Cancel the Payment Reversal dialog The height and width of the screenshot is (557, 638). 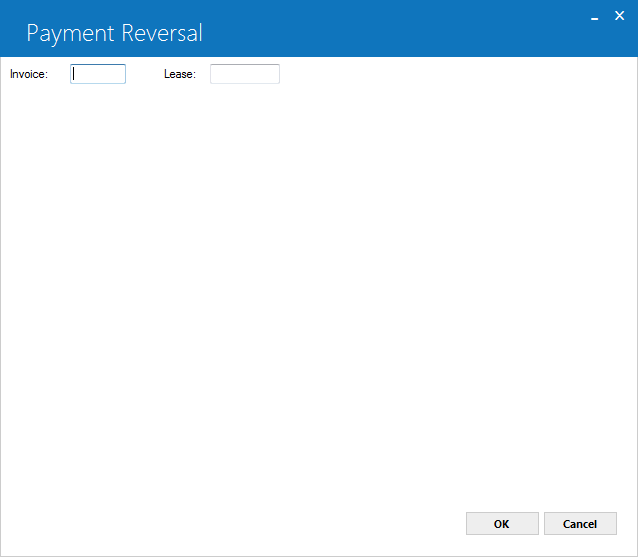click(580, 524)
